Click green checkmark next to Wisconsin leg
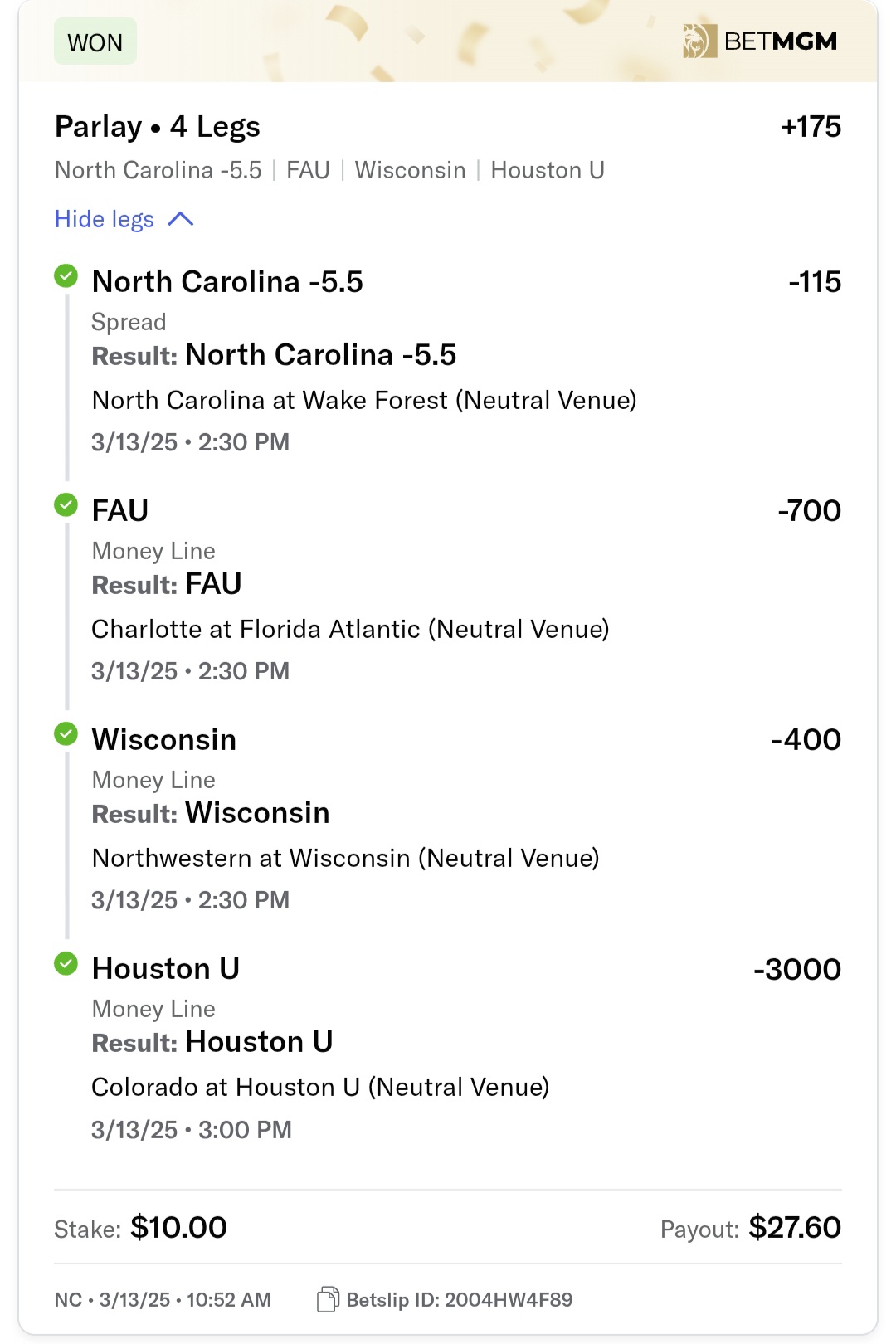The height and width of the screenshot is (1344, 896). coord(66,733)
